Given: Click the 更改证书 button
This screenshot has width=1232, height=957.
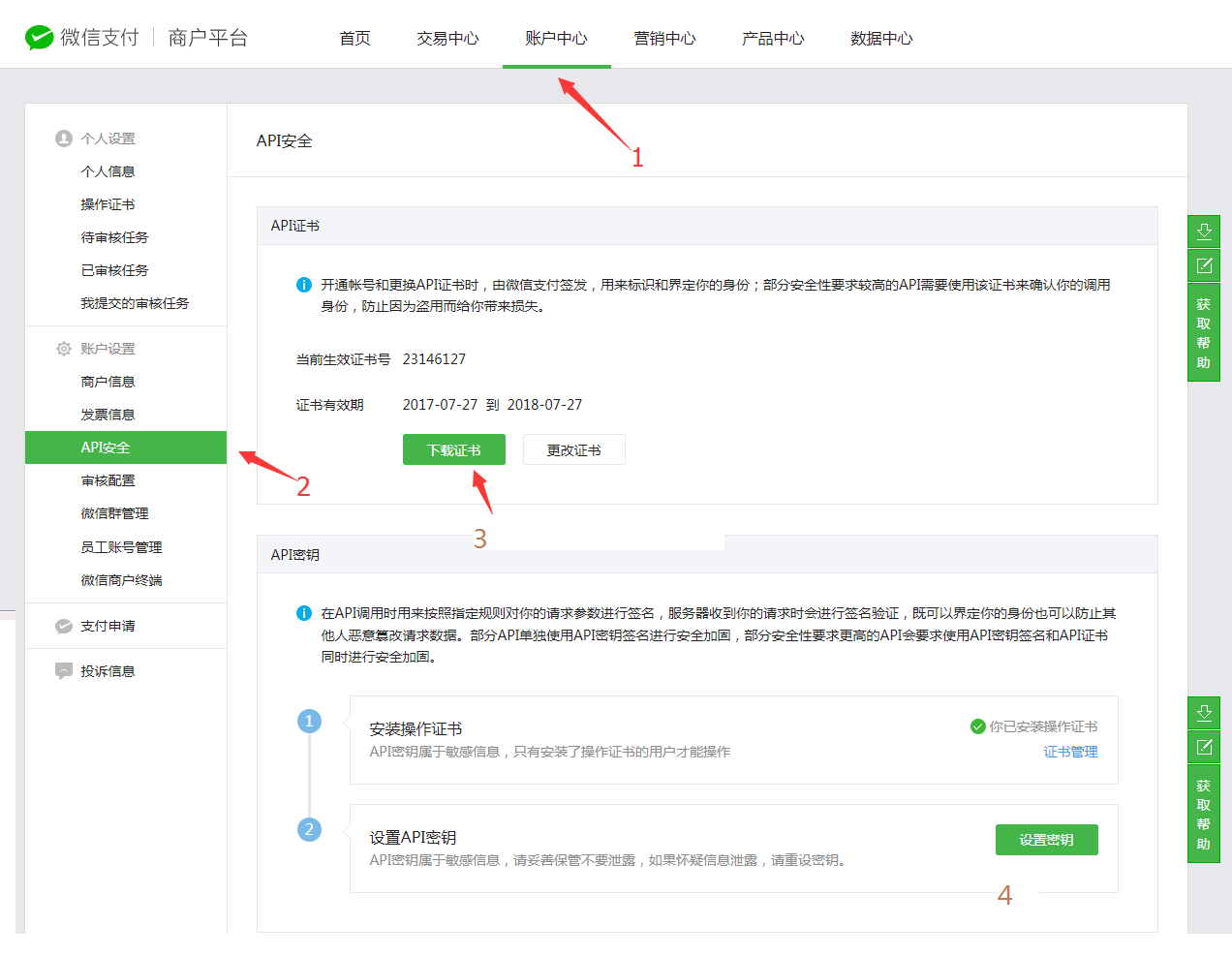Looking at the screenshot, I should 573,449.
